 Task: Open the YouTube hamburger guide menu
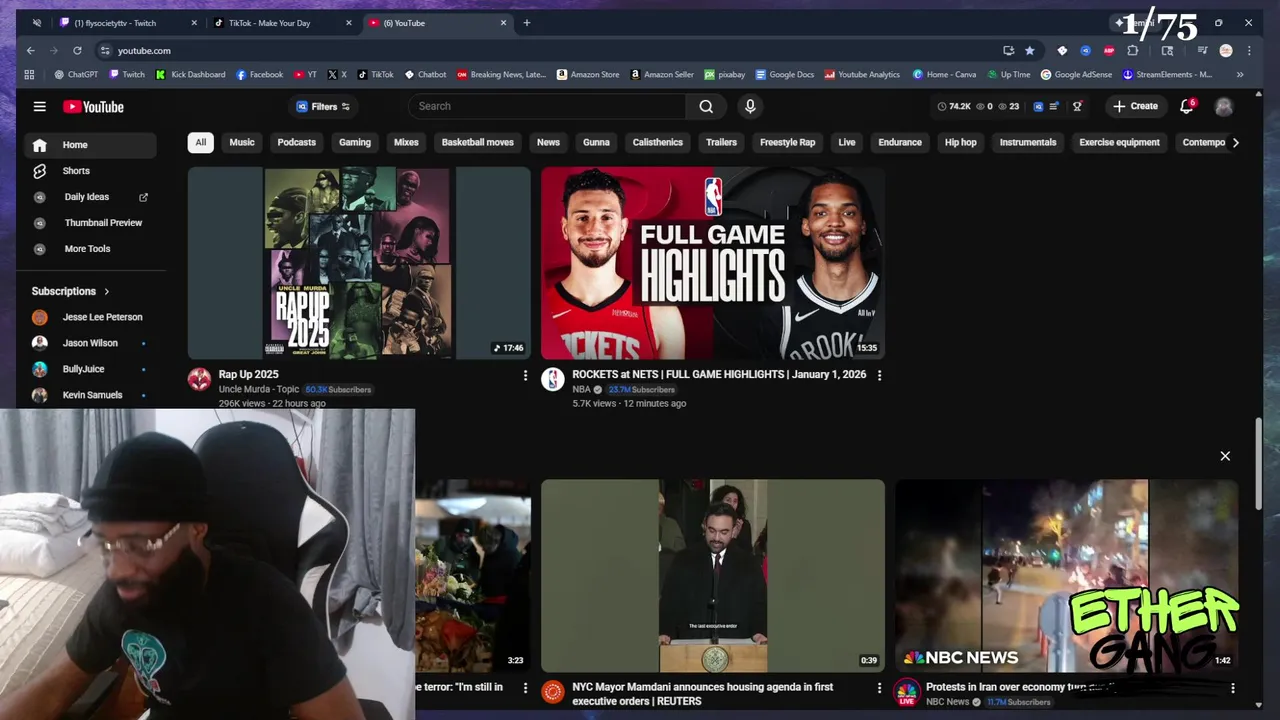pyautogui.click(x=39, y=106)
